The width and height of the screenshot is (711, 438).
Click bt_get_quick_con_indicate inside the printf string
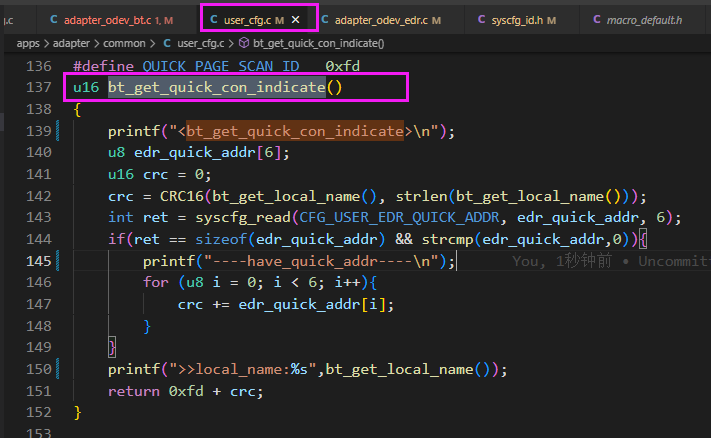pos(295,131)
